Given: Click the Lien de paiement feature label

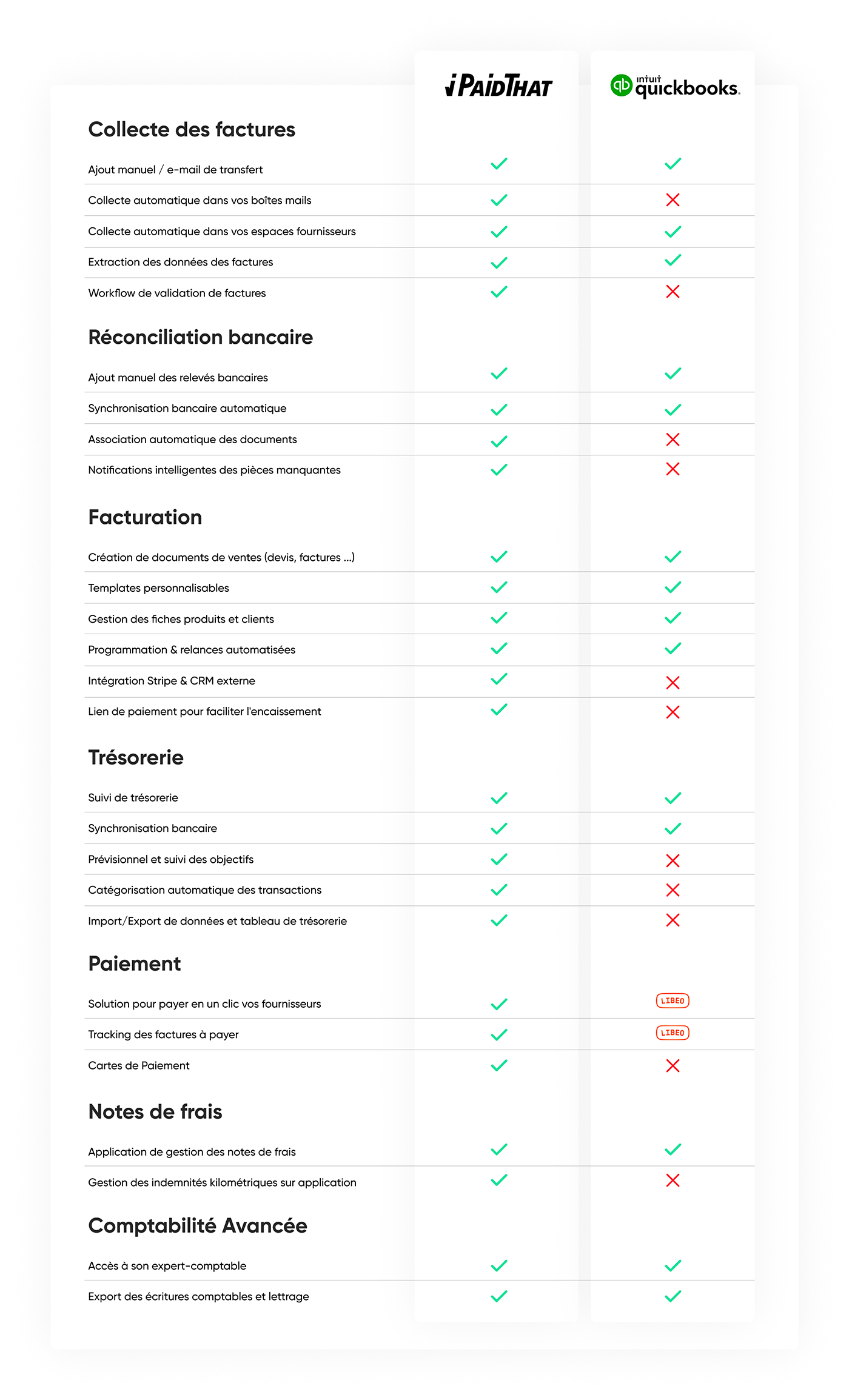Looking at the screenshot, I should pyautogui.click(x=204, y=711).
